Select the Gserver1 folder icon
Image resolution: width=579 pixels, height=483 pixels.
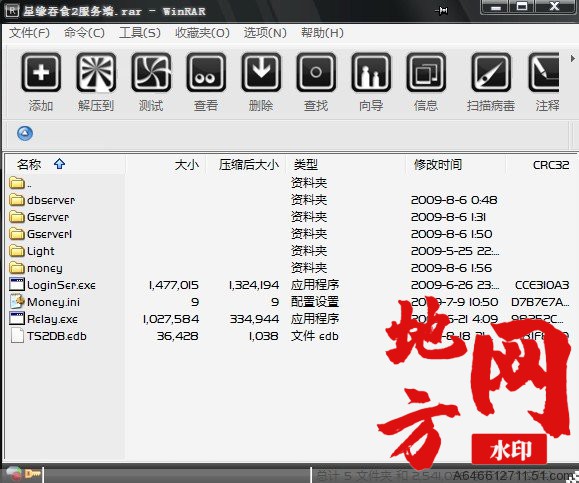click(x=17, y=234)
